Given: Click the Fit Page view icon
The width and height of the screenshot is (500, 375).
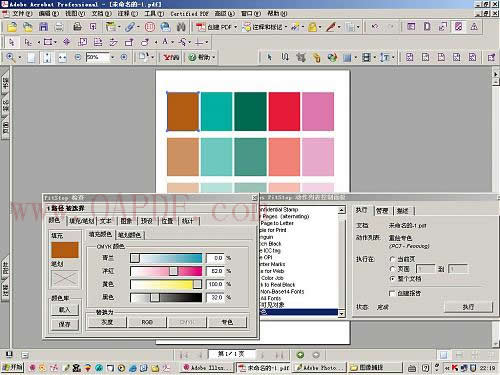Looking at the screenshot, I should coord(47,58).
